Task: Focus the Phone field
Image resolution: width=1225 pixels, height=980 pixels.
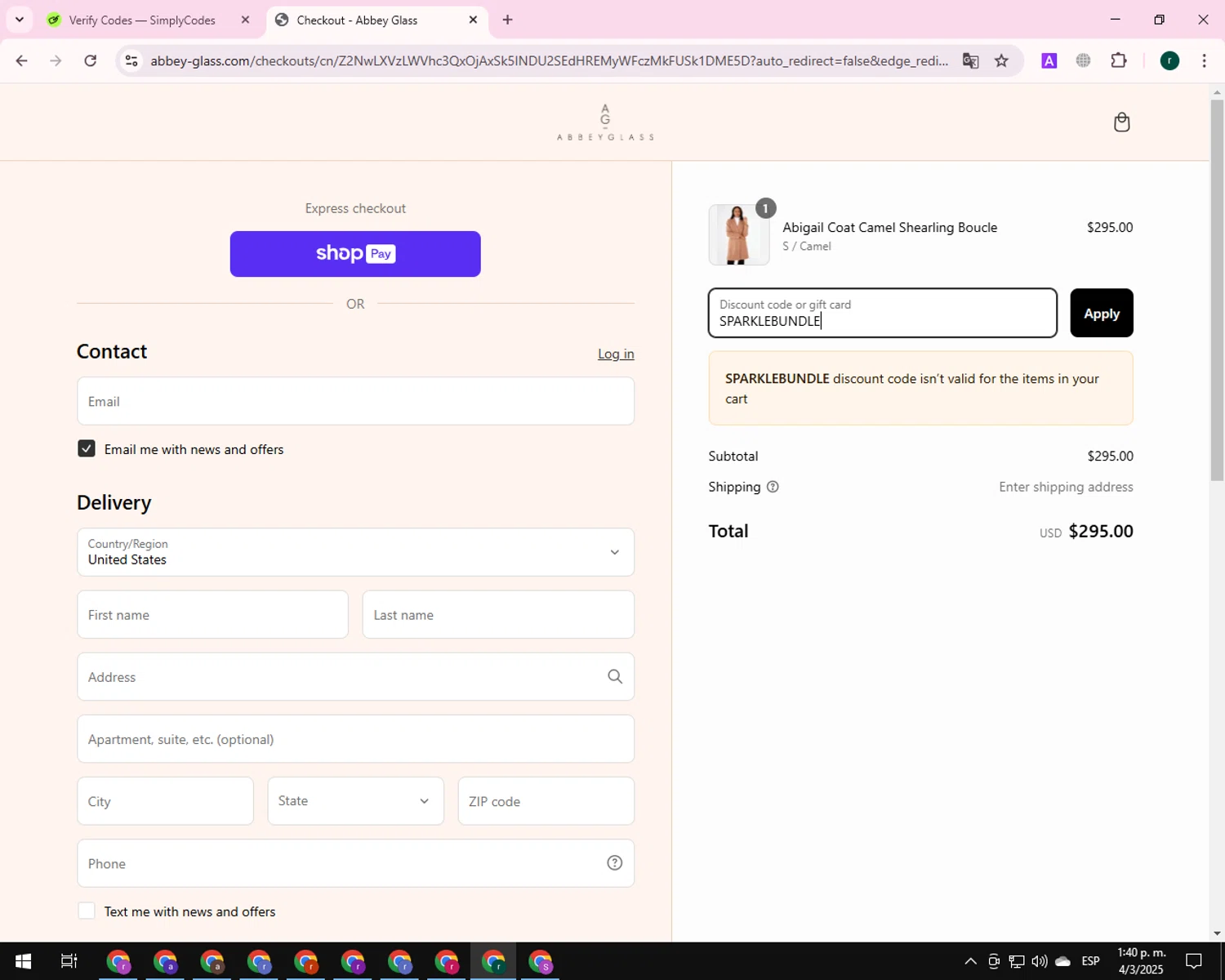Action: (x=355, y=863)
